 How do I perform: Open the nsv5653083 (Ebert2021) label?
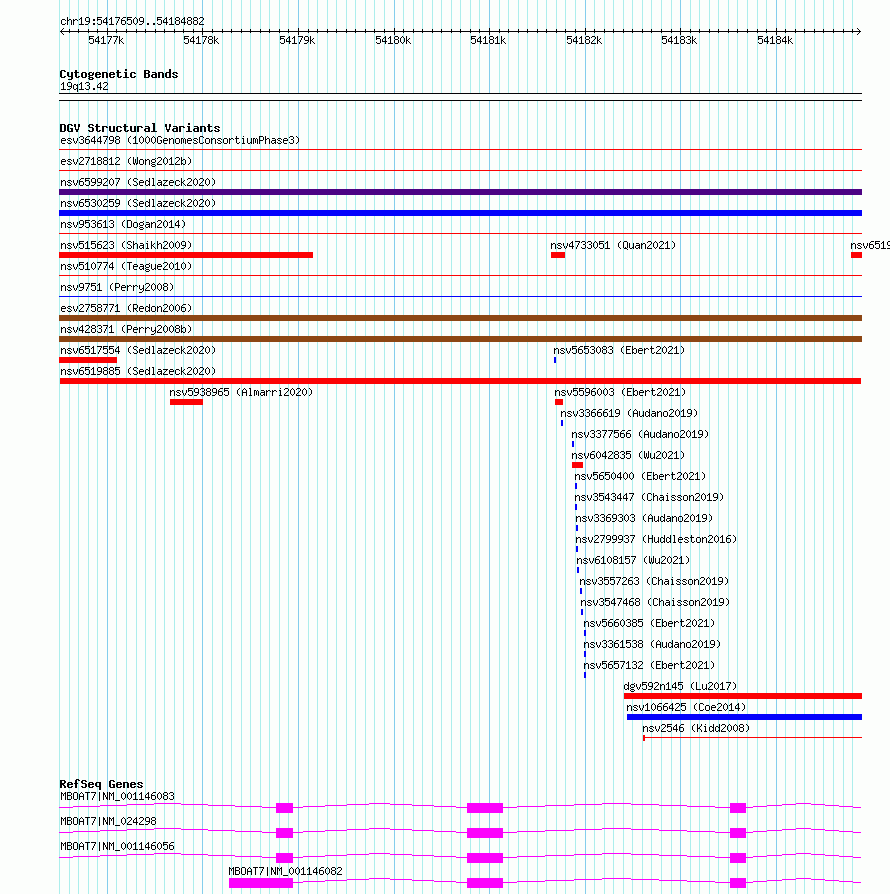[x=619, y=350]
